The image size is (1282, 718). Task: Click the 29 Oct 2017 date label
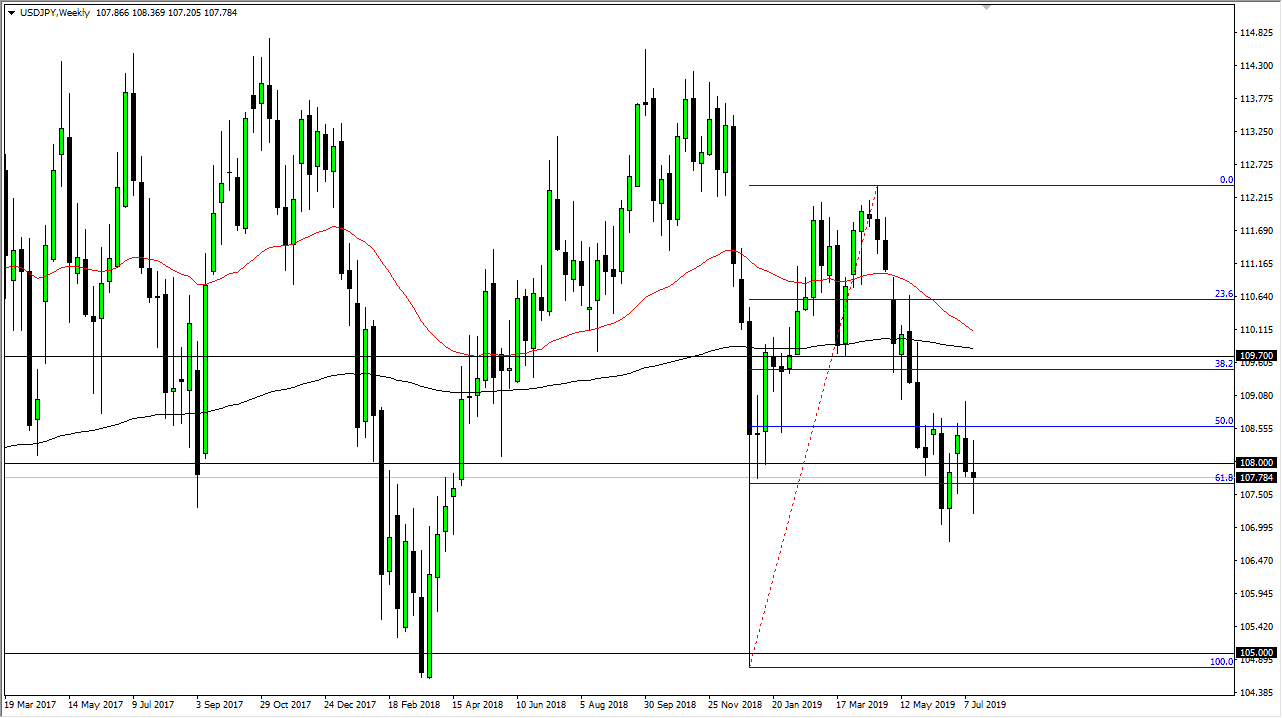(285, 704)
